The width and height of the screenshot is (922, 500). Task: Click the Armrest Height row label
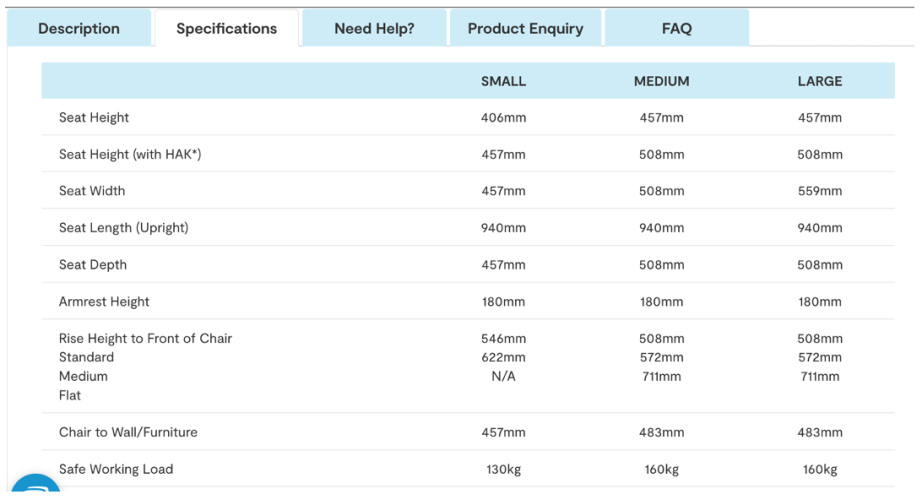[104, 302]
